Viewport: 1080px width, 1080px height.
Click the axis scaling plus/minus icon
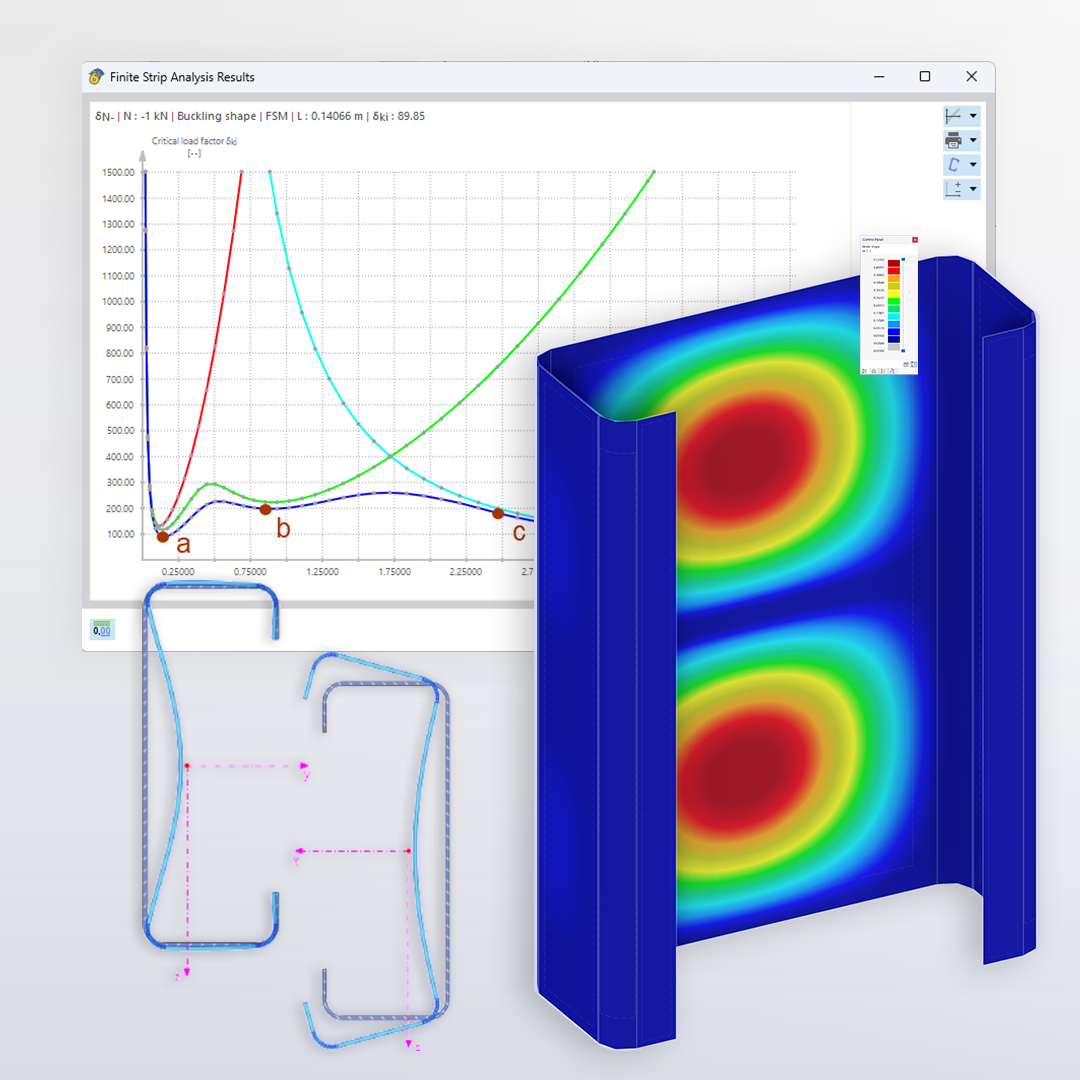click(953, 189)
